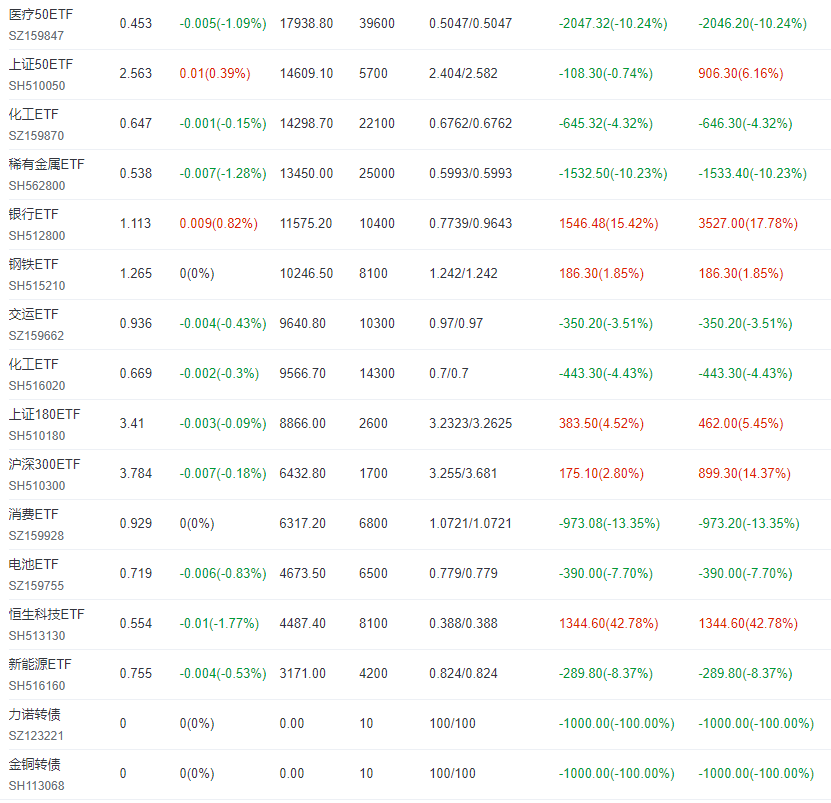Click profit value 906.30(6.16%)

(x=740, y=73)
